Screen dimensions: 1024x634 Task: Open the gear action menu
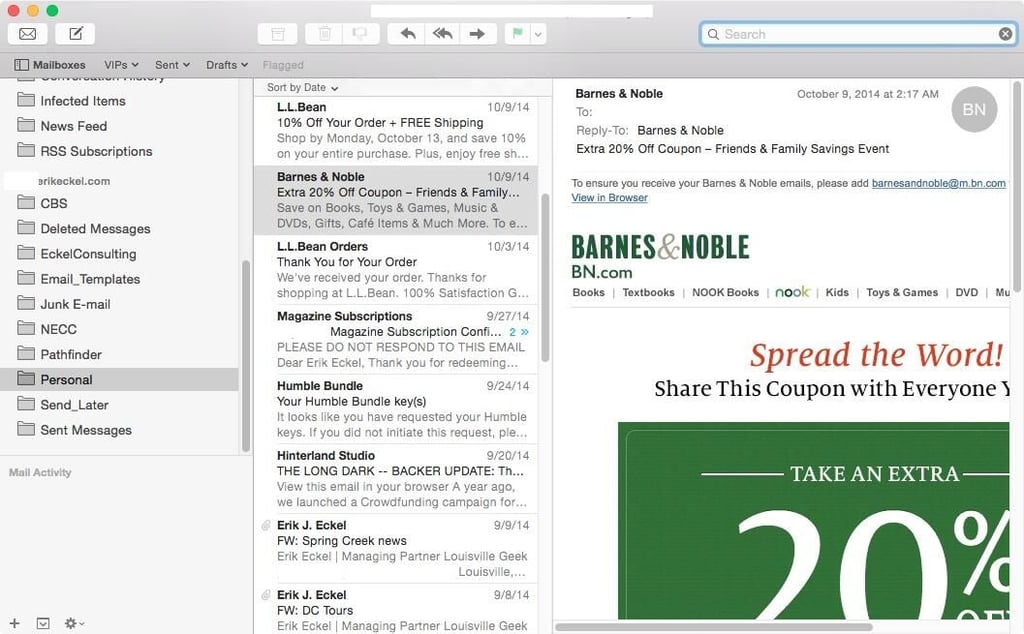point(74,623)
